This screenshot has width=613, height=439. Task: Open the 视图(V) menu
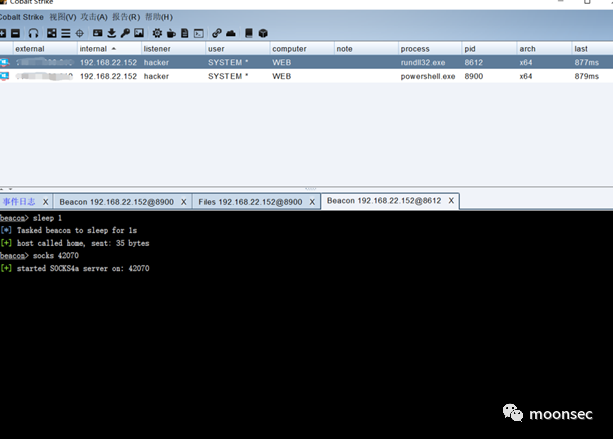[x=63, y=17]
